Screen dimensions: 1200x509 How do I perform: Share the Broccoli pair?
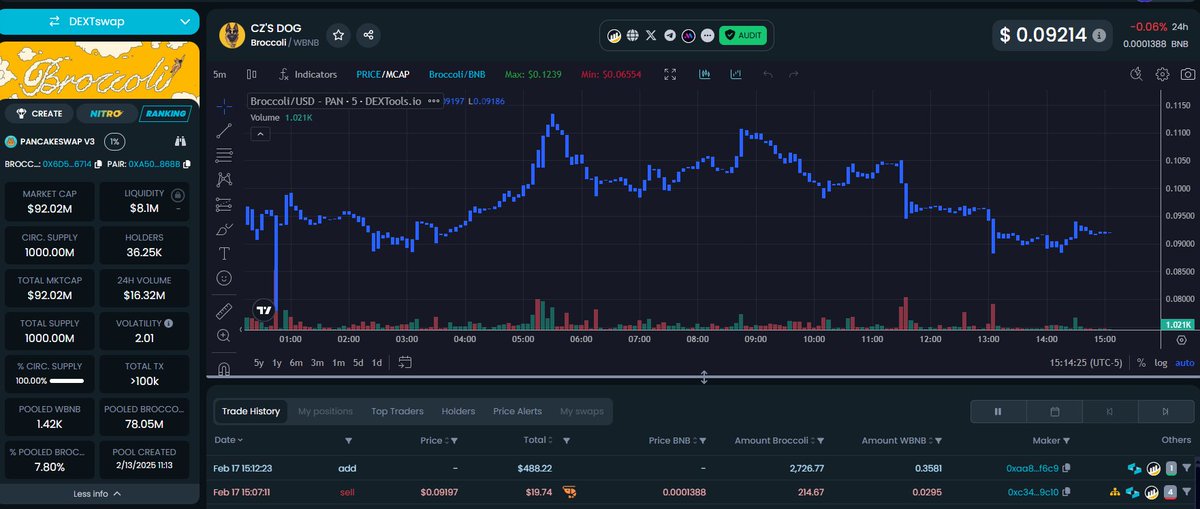tap(369, 35)
